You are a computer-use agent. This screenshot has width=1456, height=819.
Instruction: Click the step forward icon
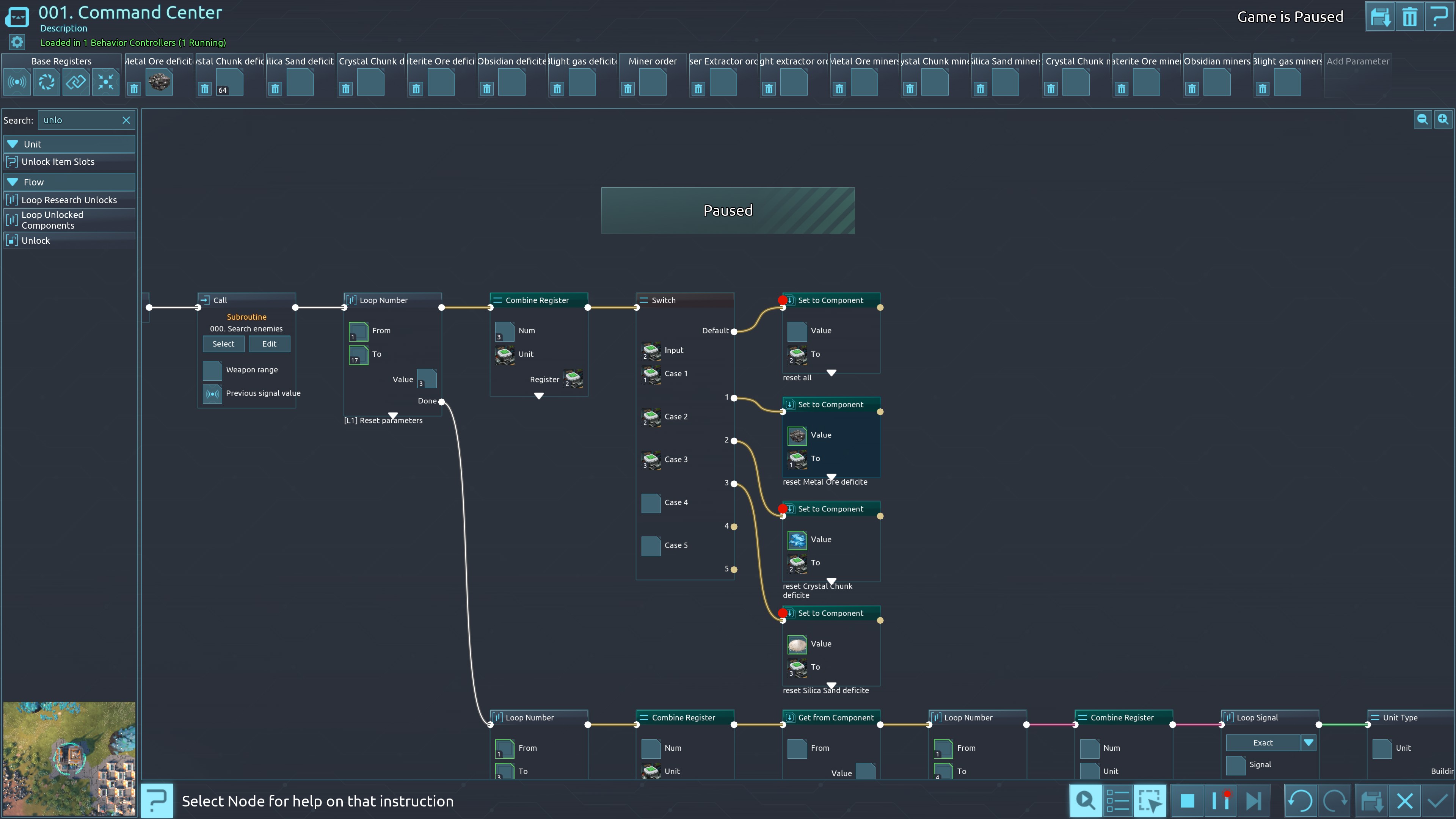(x=1254, y=801)
